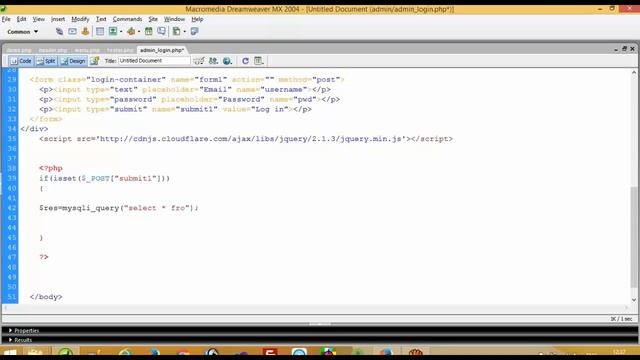Restore down the document window button

pyautogui.click(x=624, y=49)
